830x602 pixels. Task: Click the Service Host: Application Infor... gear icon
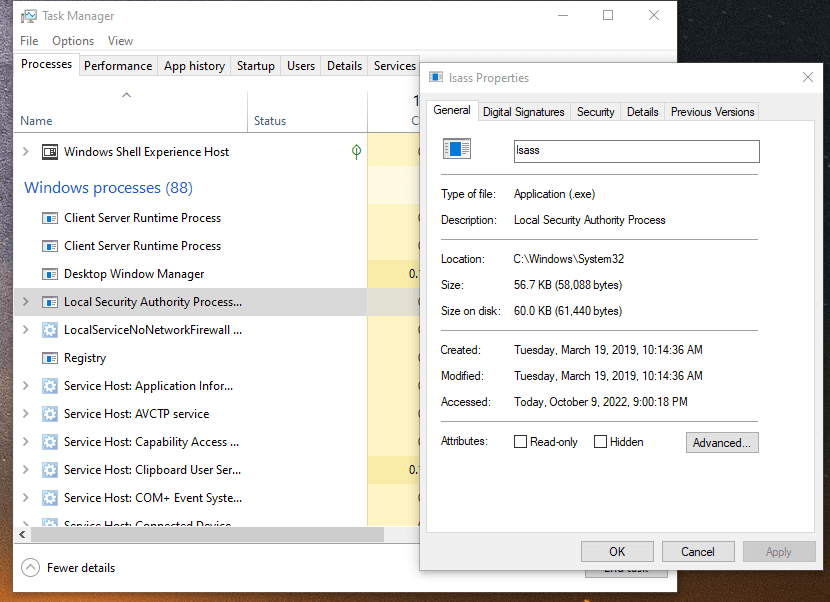pos(50,386)
